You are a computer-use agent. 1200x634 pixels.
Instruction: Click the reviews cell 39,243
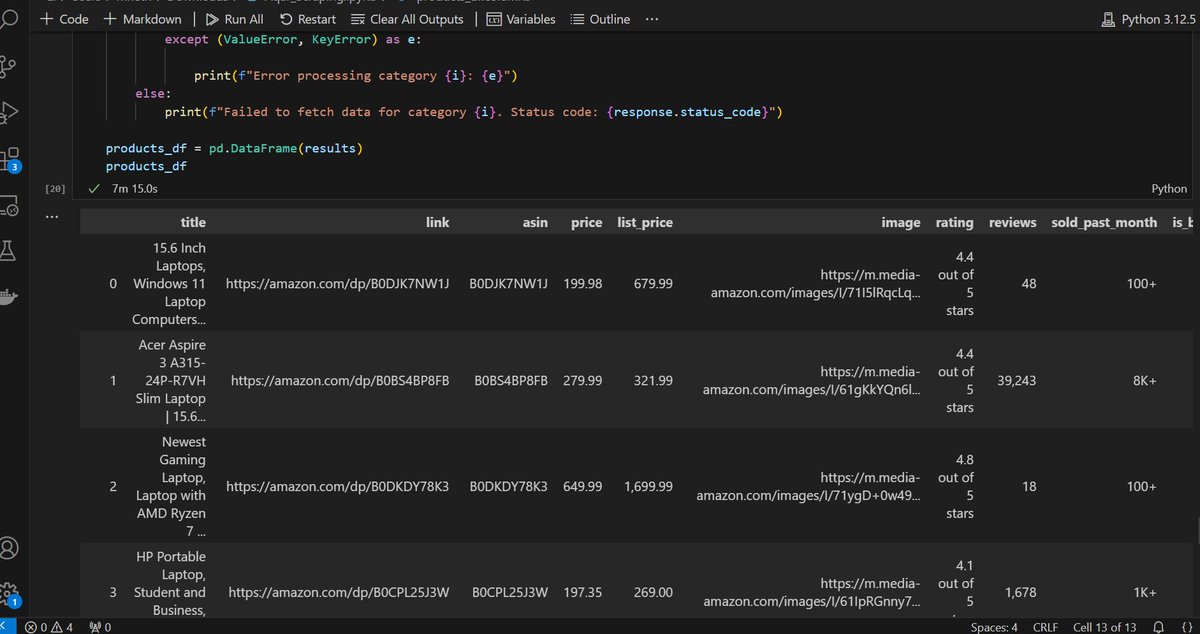[x=1017, y=380]
